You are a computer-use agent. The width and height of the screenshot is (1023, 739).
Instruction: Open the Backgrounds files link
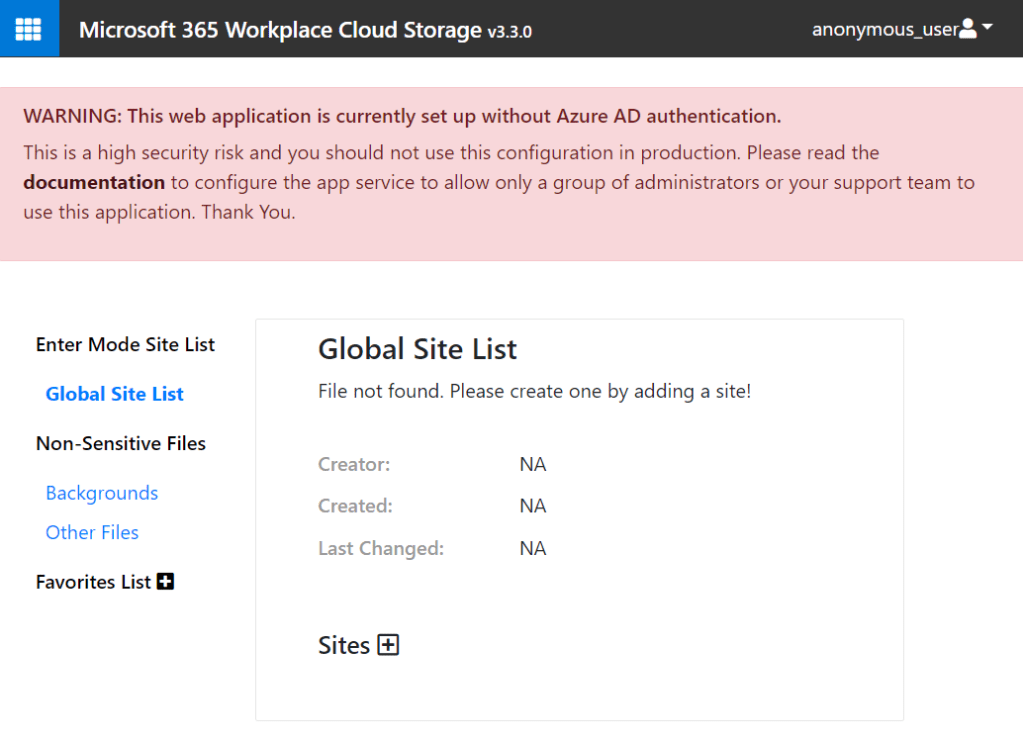(x=102, y=493)
